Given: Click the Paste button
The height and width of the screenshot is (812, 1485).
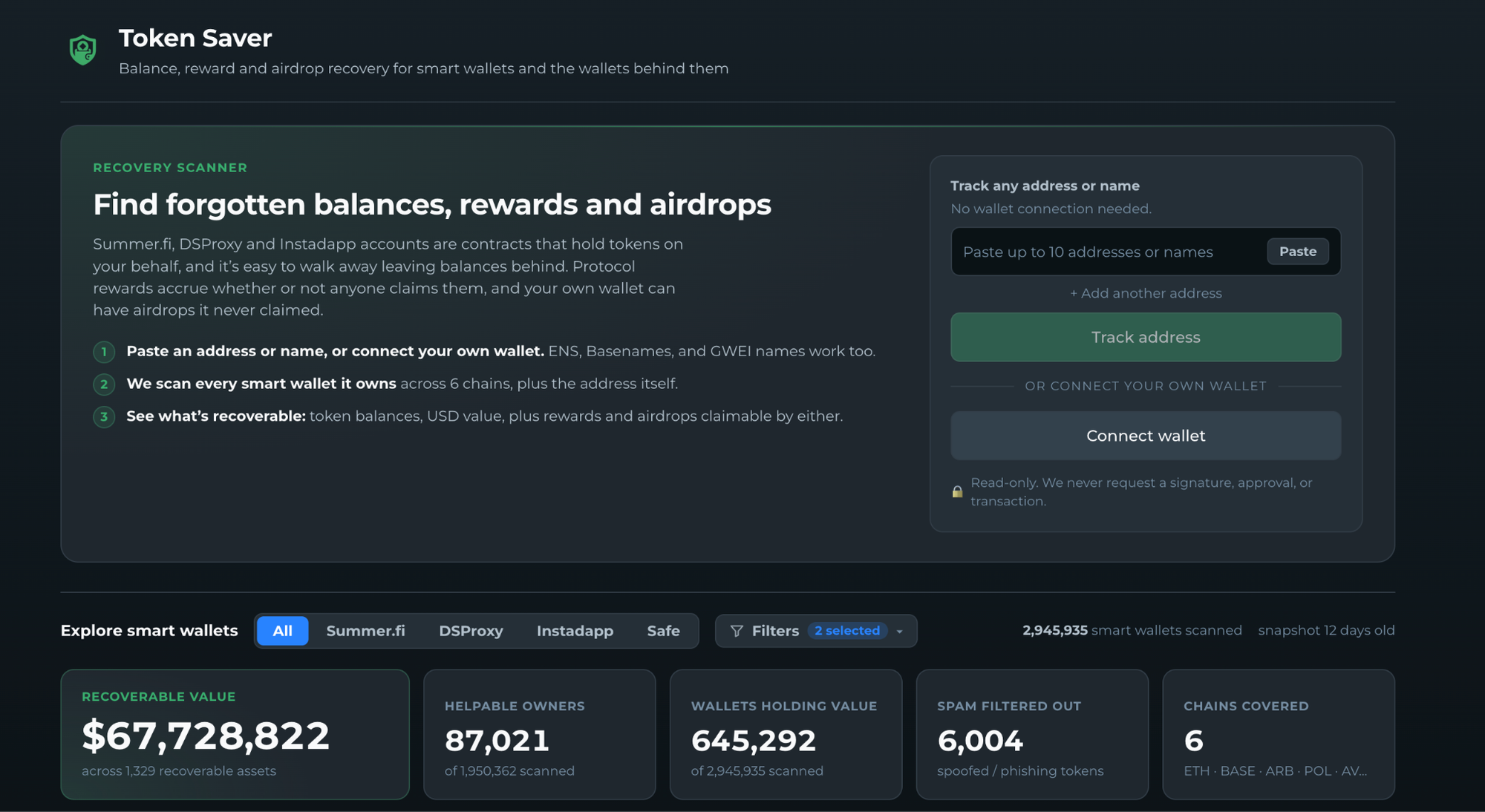Looking at the screenshot, I should [1298, 252].
